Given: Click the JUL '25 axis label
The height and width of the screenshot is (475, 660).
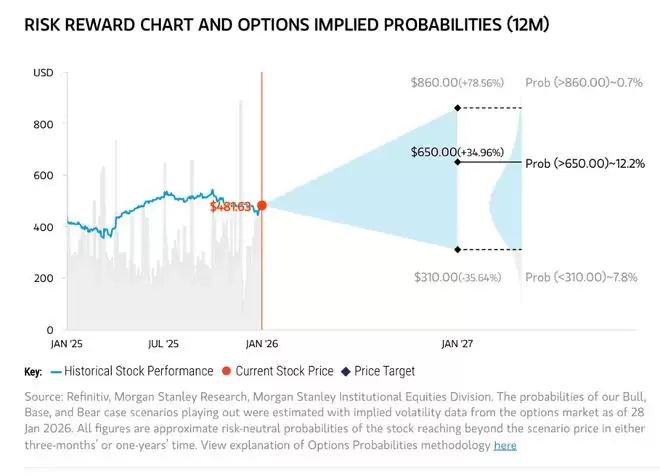Looking at the screenshot, I should tap(163, 342).
